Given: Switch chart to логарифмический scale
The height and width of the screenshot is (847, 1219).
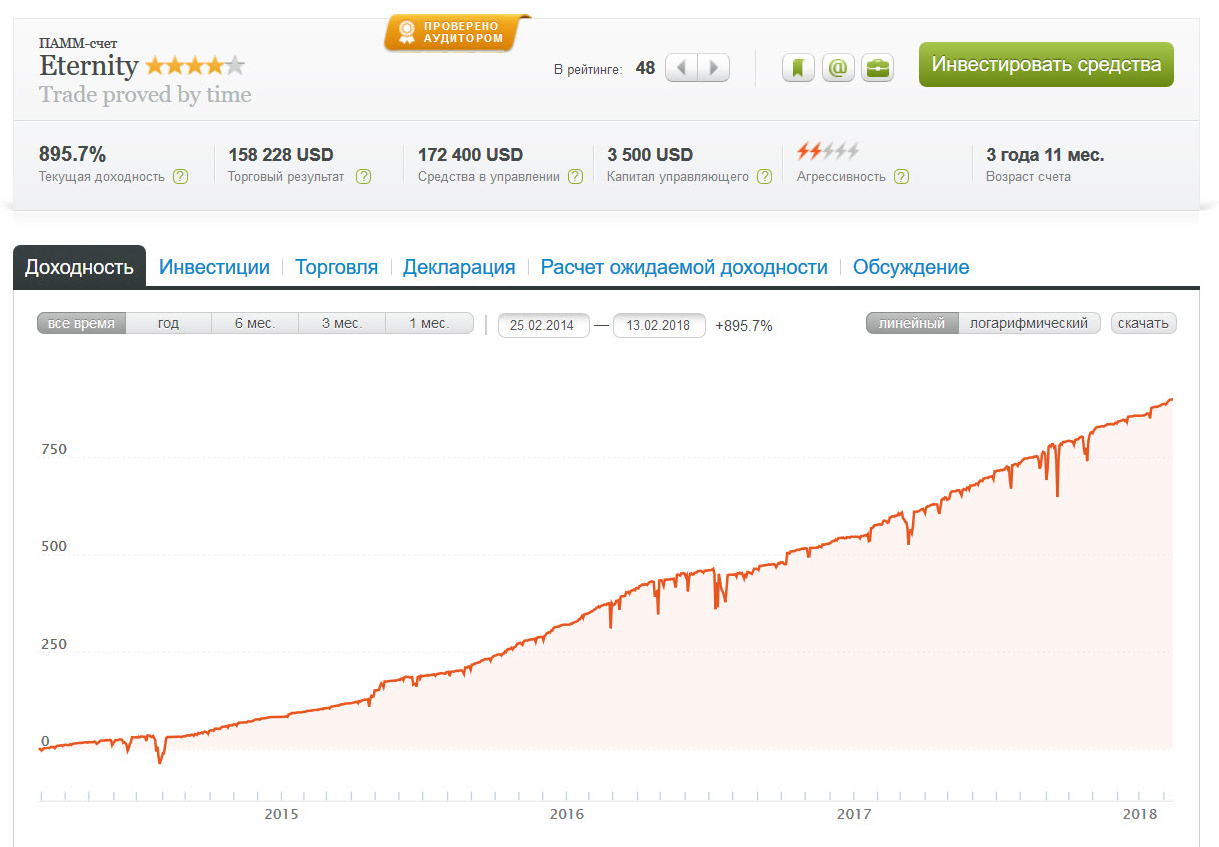Looking at the screenshot, I should pos(1029,323).
